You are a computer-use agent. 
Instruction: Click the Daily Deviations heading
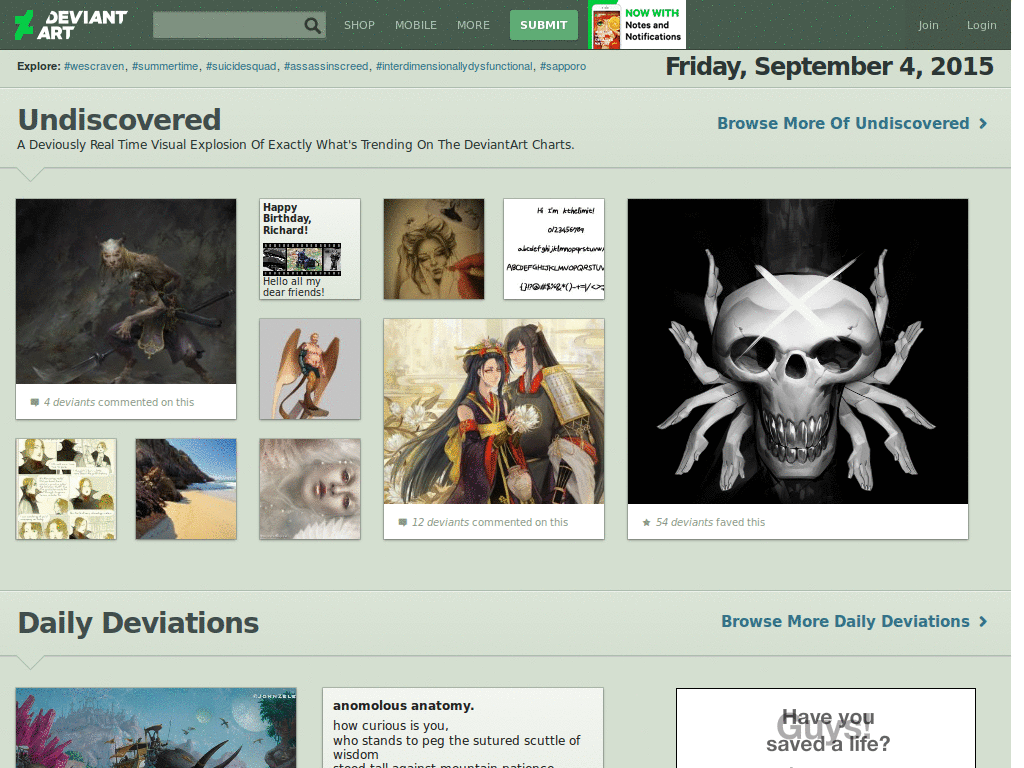138,623
